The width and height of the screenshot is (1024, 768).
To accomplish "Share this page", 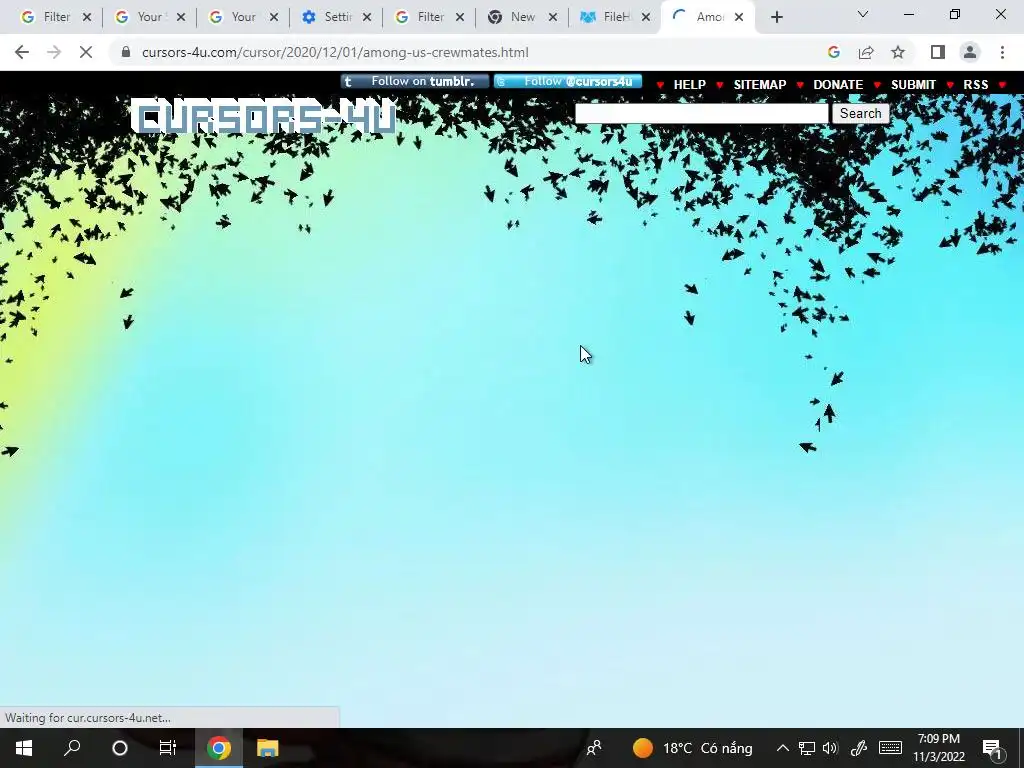I will 866,52.
